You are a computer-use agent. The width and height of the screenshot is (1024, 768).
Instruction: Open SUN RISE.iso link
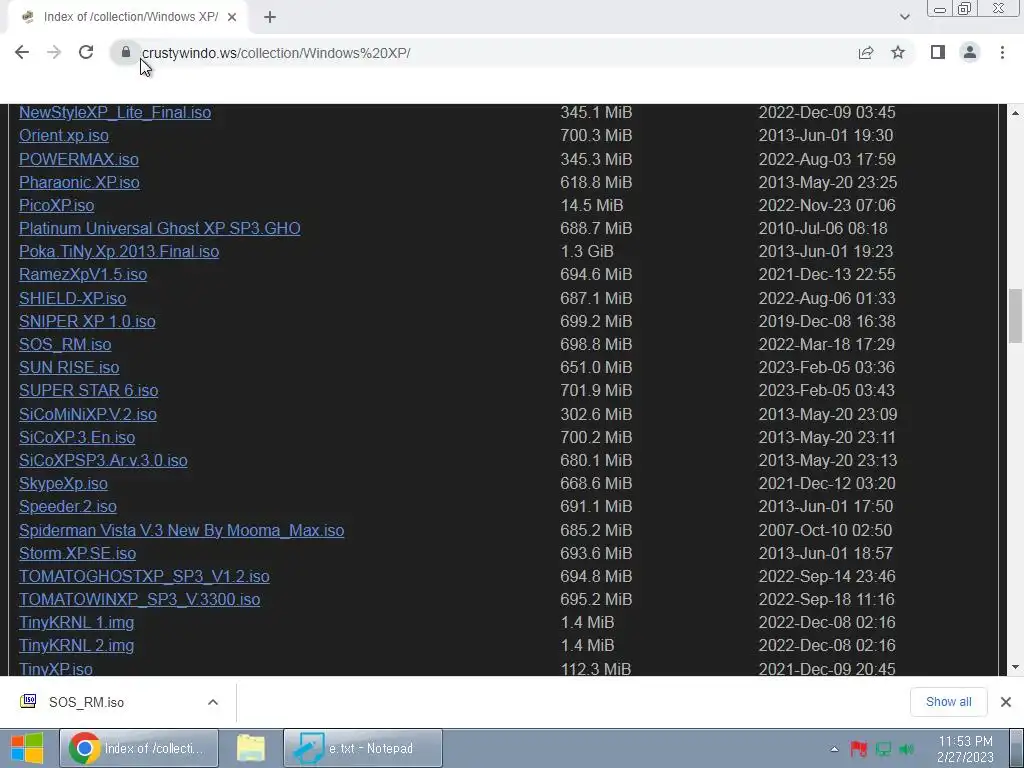click(x=69, y=367)
